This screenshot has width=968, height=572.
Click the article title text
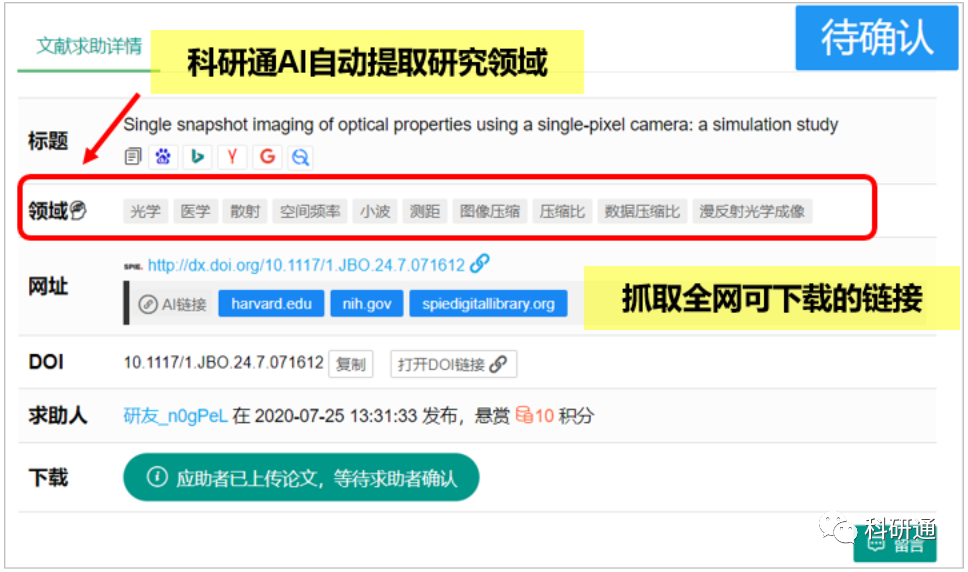tap(480, 125)
